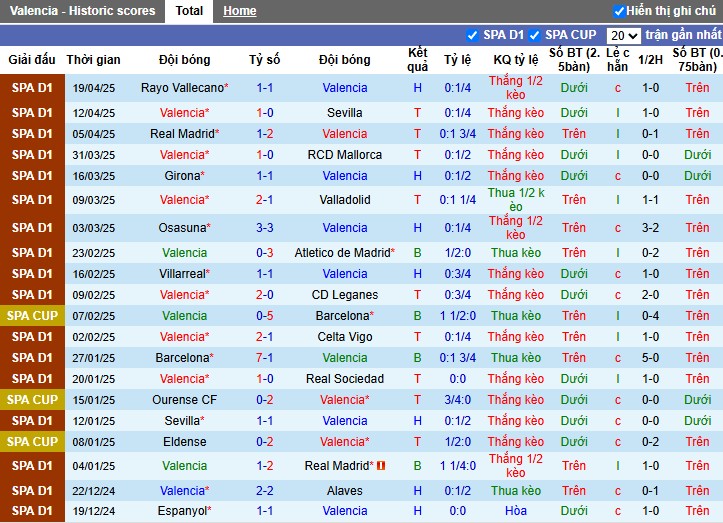Click the date 19/12/24
This screenshot has width=723, height=523.
click(x=94, y=511)
